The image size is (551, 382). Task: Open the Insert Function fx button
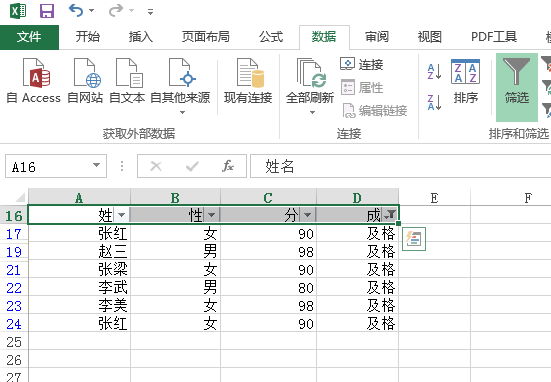[x=228, y=166]
